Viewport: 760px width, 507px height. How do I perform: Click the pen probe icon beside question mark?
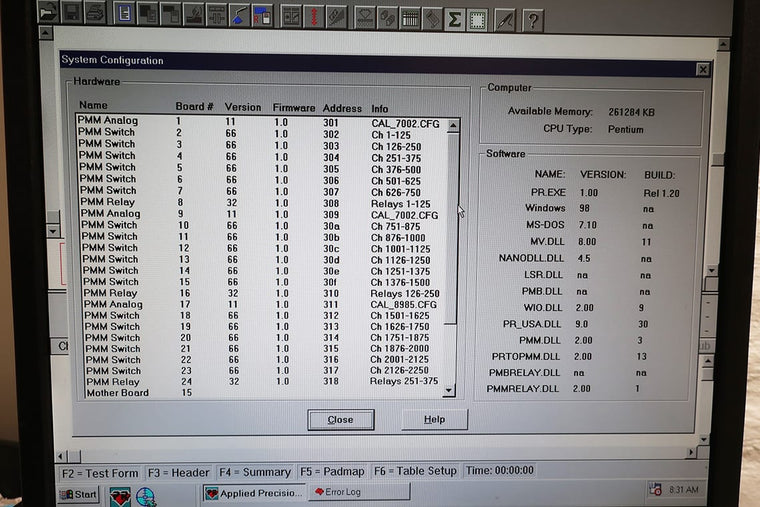[x=505, y=21]
